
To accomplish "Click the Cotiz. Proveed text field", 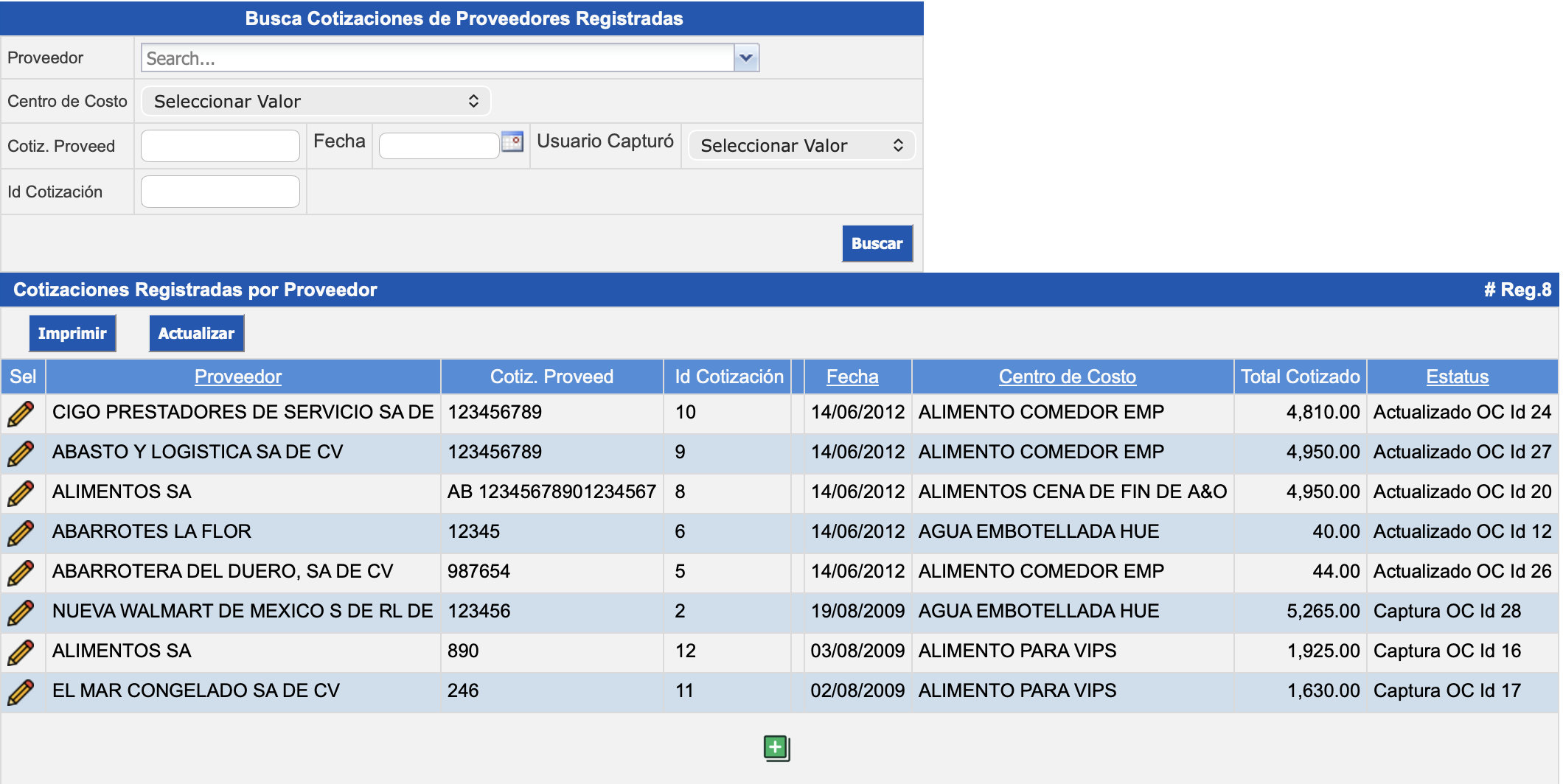I will pos(220,146).
